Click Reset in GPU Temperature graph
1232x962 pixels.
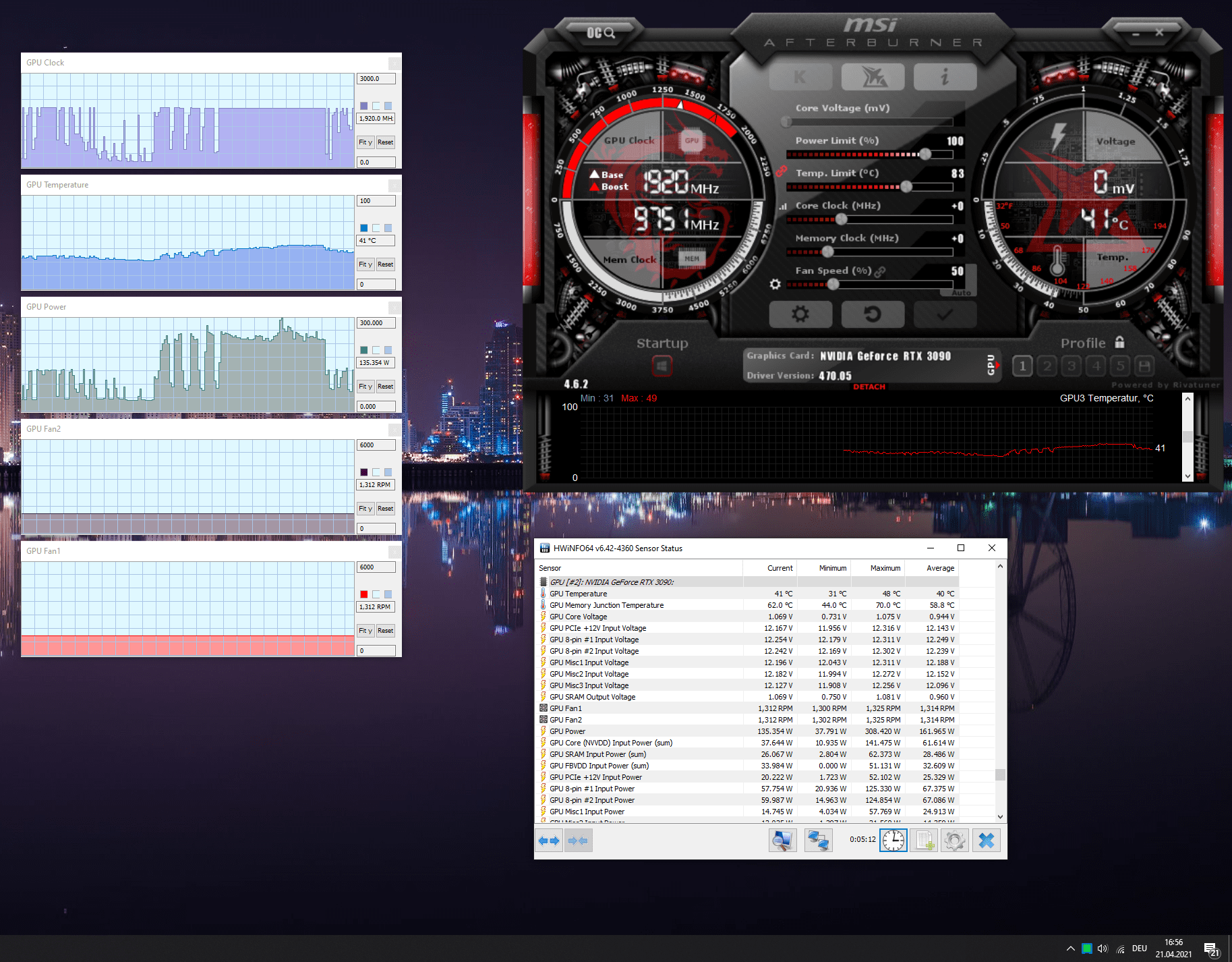point(386,264)
